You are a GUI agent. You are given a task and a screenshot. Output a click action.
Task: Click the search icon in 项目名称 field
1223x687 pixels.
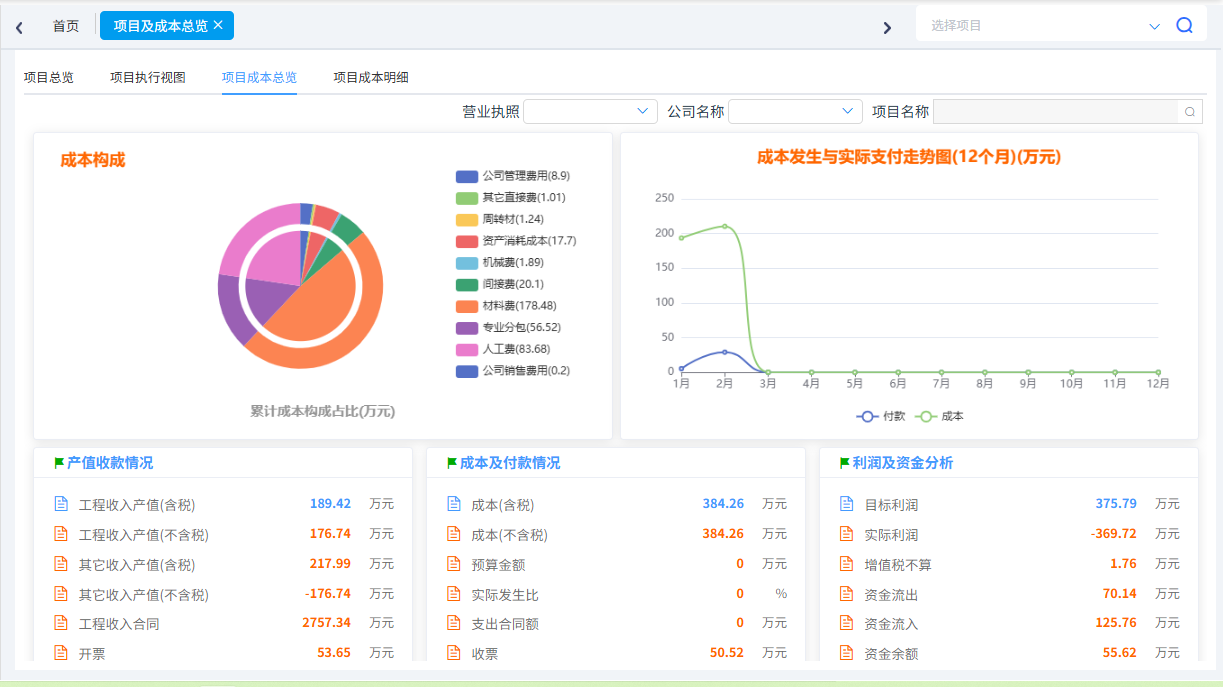(1188, 111)
